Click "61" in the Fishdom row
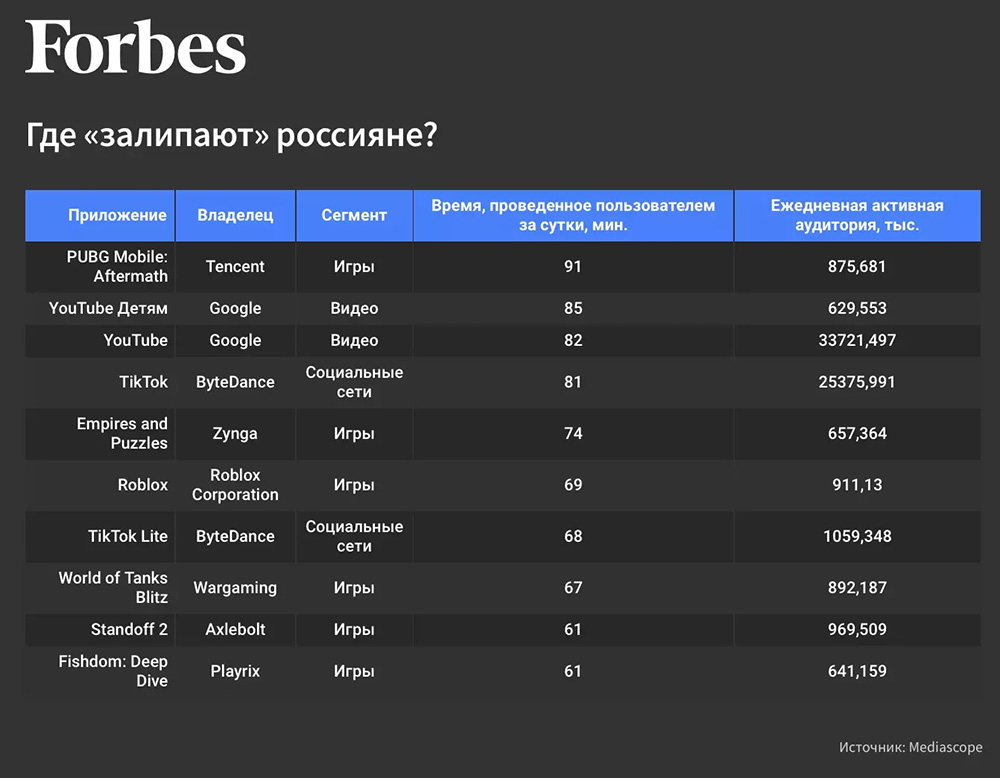The image size is (1000, 778). pyautogui.click(x=573, y=672)
